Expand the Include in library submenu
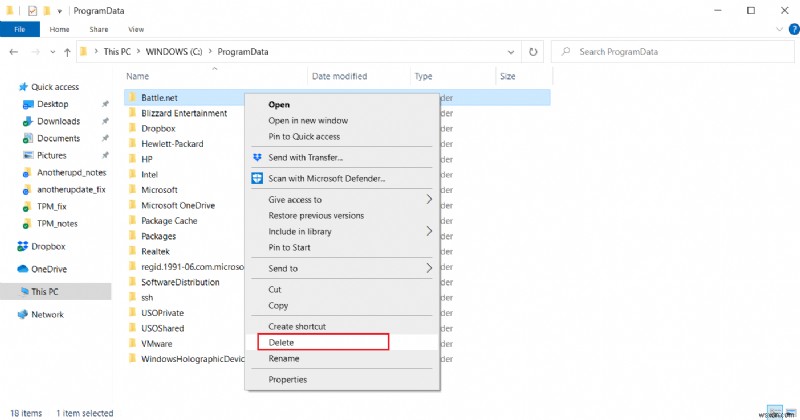The width and height of the screenshot is (800, 420). click(430, 231)
